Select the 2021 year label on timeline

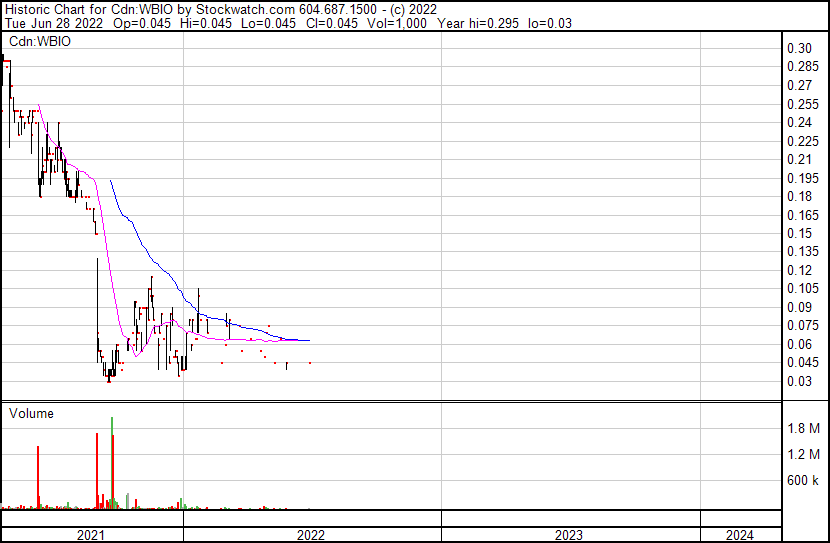pyautogui.click(x=91, y=535)
